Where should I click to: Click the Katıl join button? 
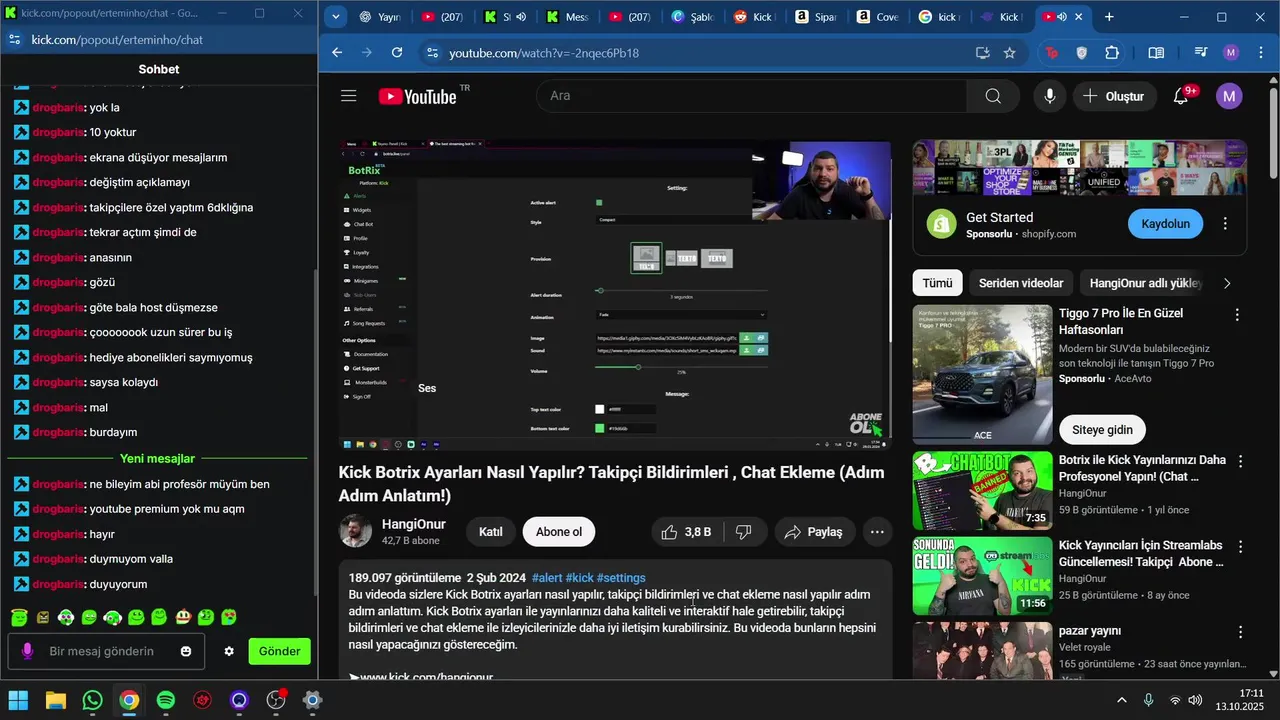pos(490,532)
